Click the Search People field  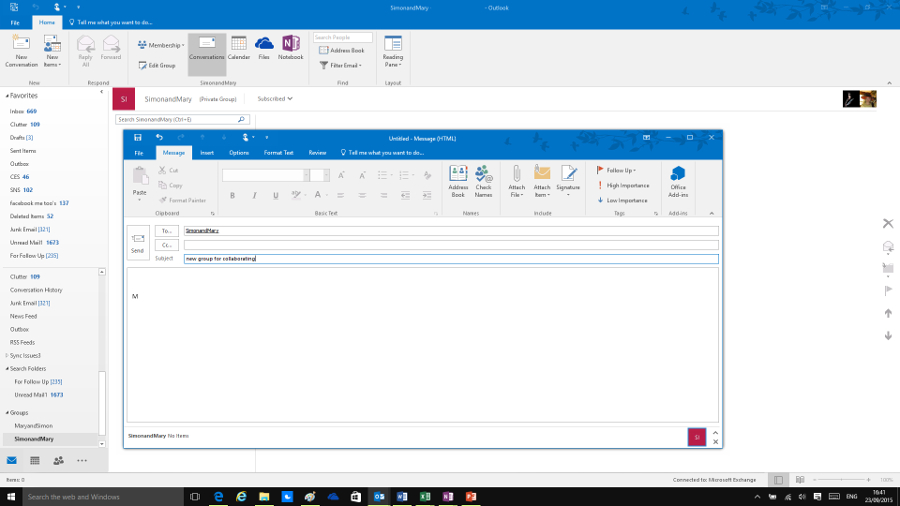[343, 37]
